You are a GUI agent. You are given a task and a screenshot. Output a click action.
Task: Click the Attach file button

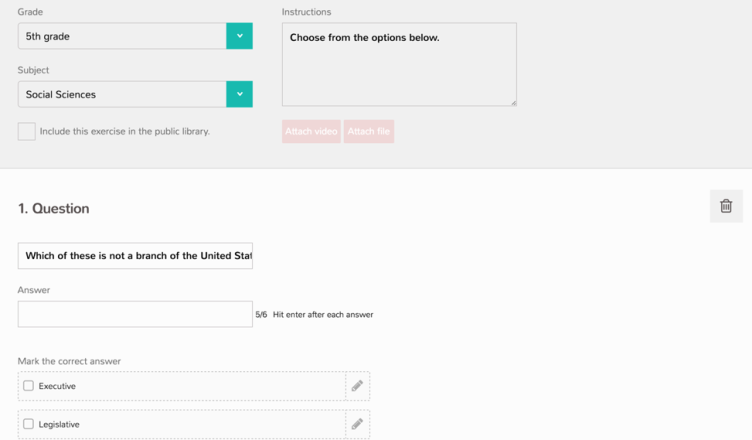pyautogui.click(x=369, y=131)
